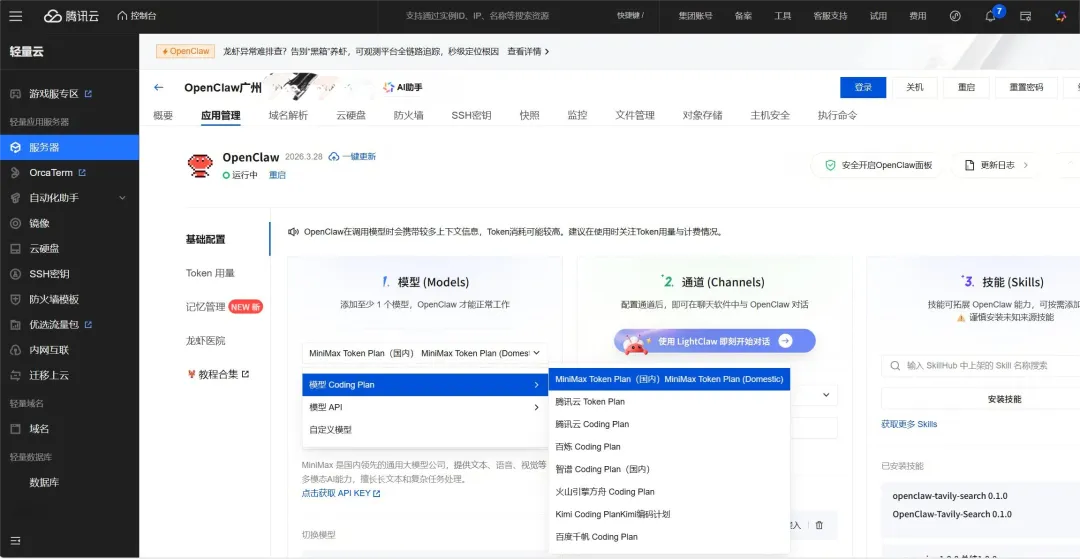Open the hamburger menu at top left
The width and height of the screenshot is (1080, 559).
16,16
